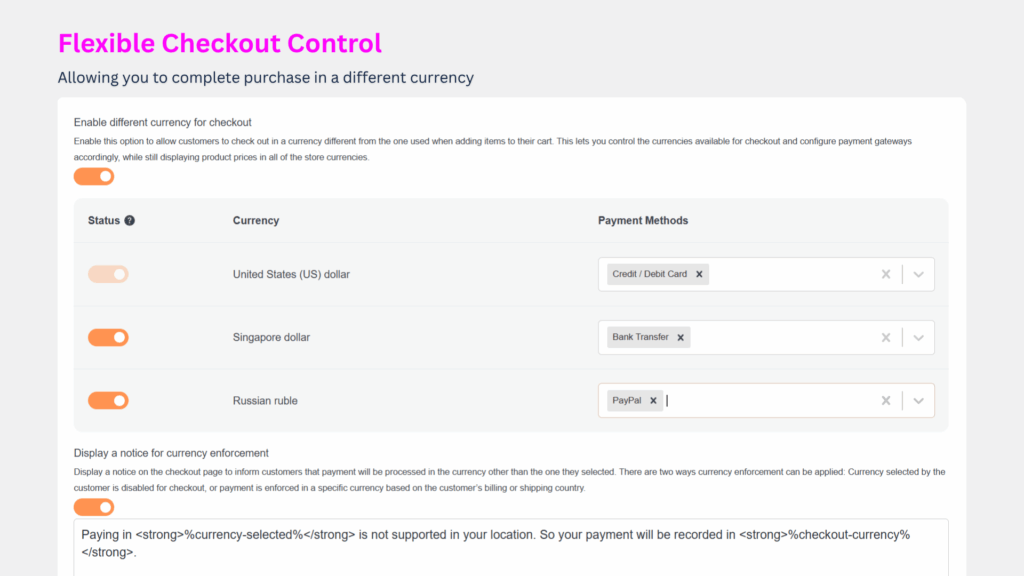
Task: Remove the Bank Transfer payment tag
Action: [680, 337]
